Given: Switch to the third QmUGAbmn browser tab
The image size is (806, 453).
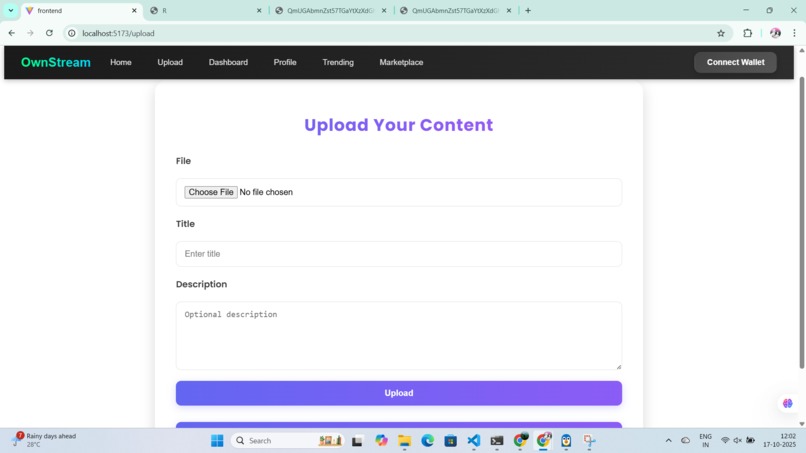Looking at the screenshot, I should pos(332,11).
